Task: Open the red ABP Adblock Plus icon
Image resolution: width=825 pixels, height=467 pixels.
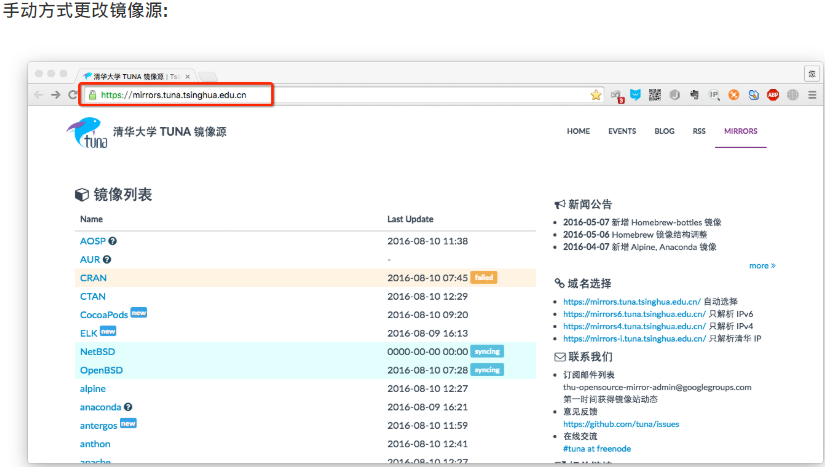Action: (x=773, y=95)
